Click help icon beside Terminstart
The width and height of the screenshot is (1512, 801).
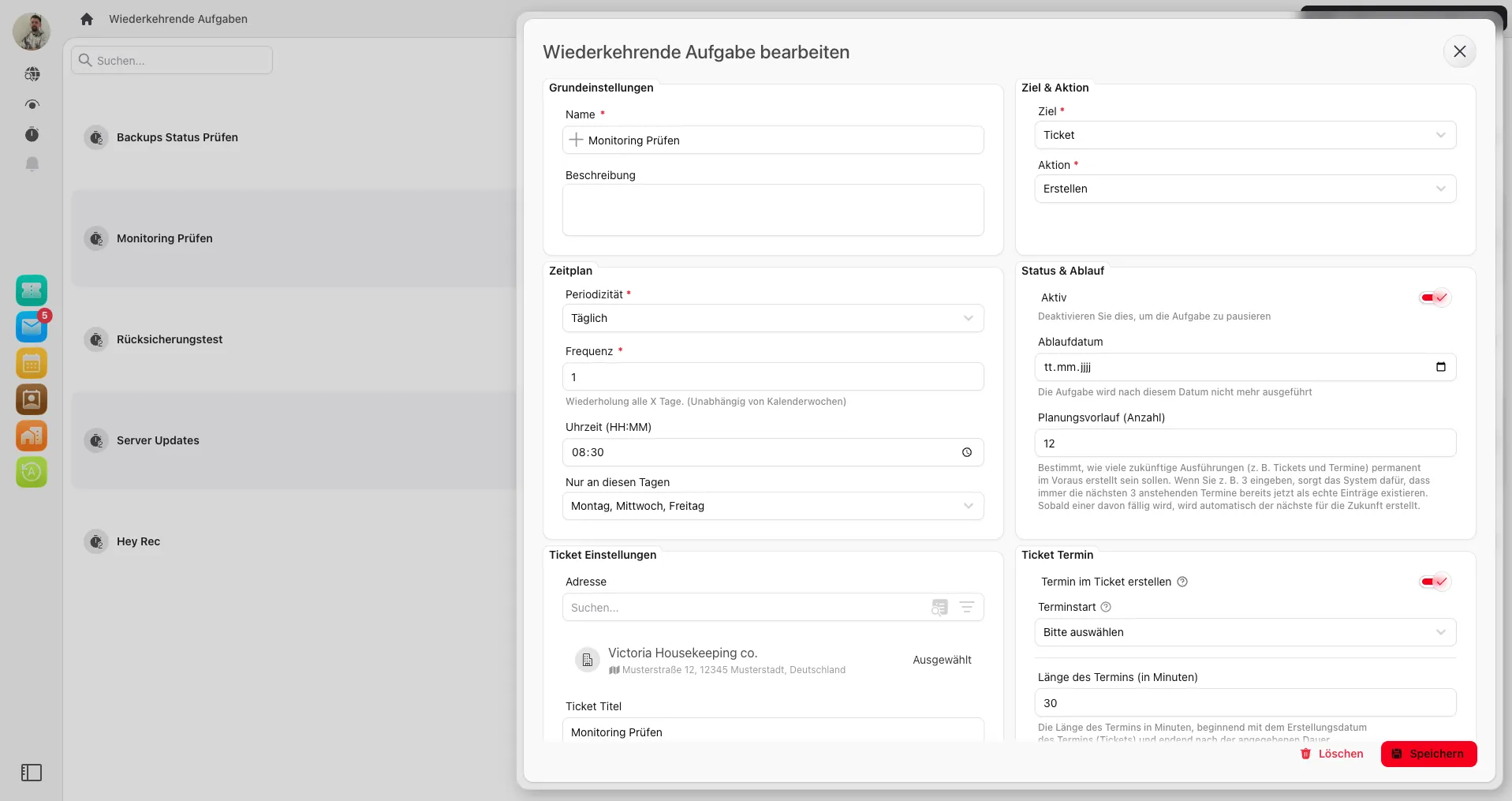1106,607
